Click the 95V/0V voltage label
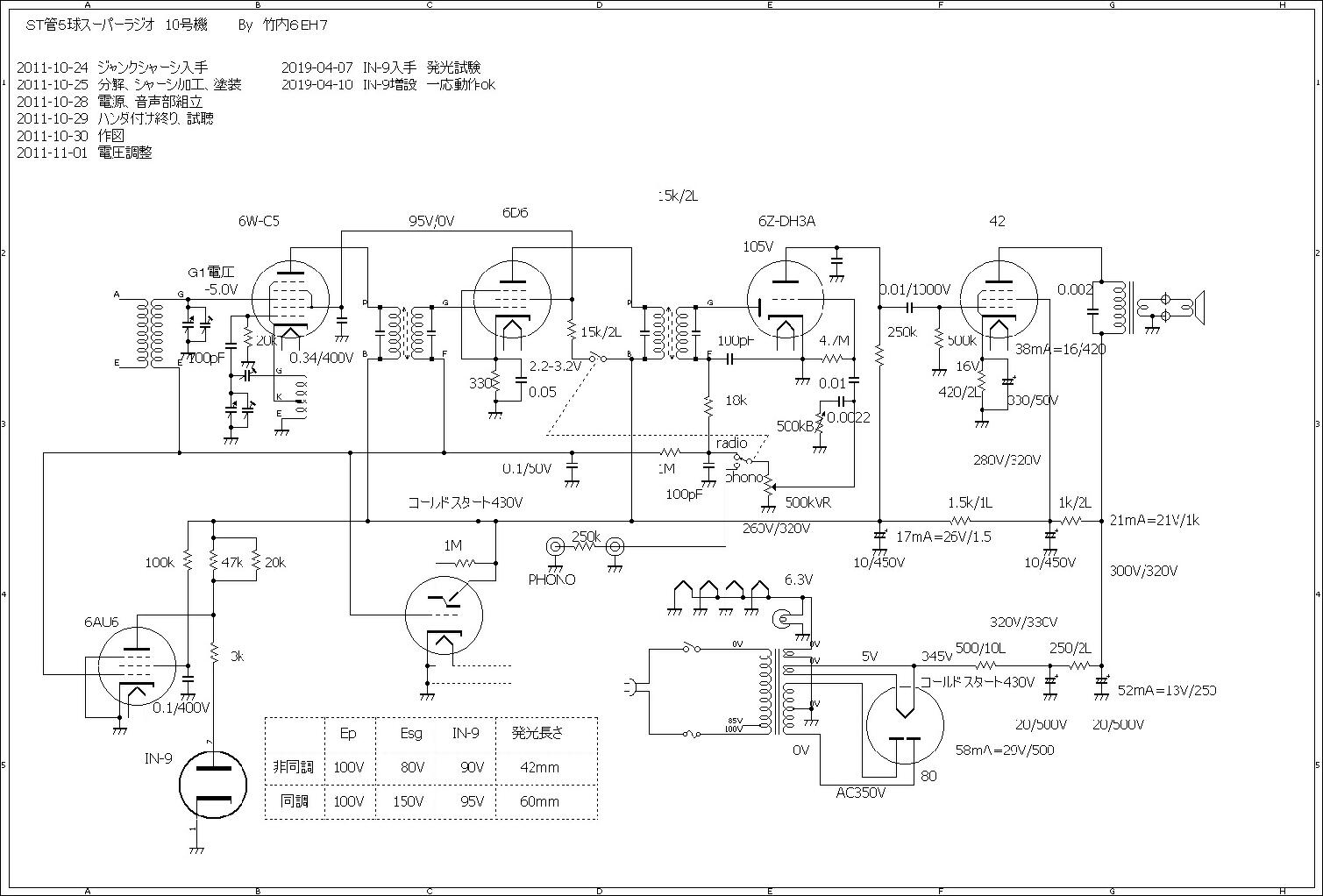Screen dimensions: 1323x896 (x=431, y=221)
